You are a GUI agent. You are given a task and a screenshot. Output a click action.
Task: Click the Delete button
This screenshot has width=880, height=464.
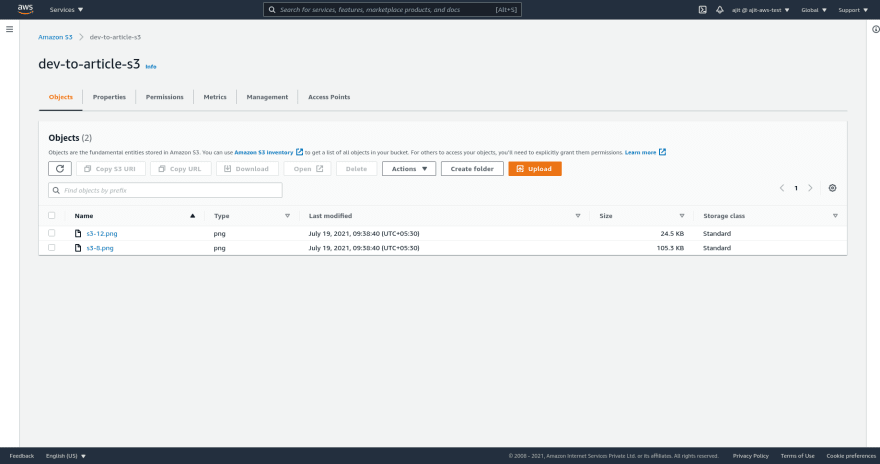coord(356,168)
